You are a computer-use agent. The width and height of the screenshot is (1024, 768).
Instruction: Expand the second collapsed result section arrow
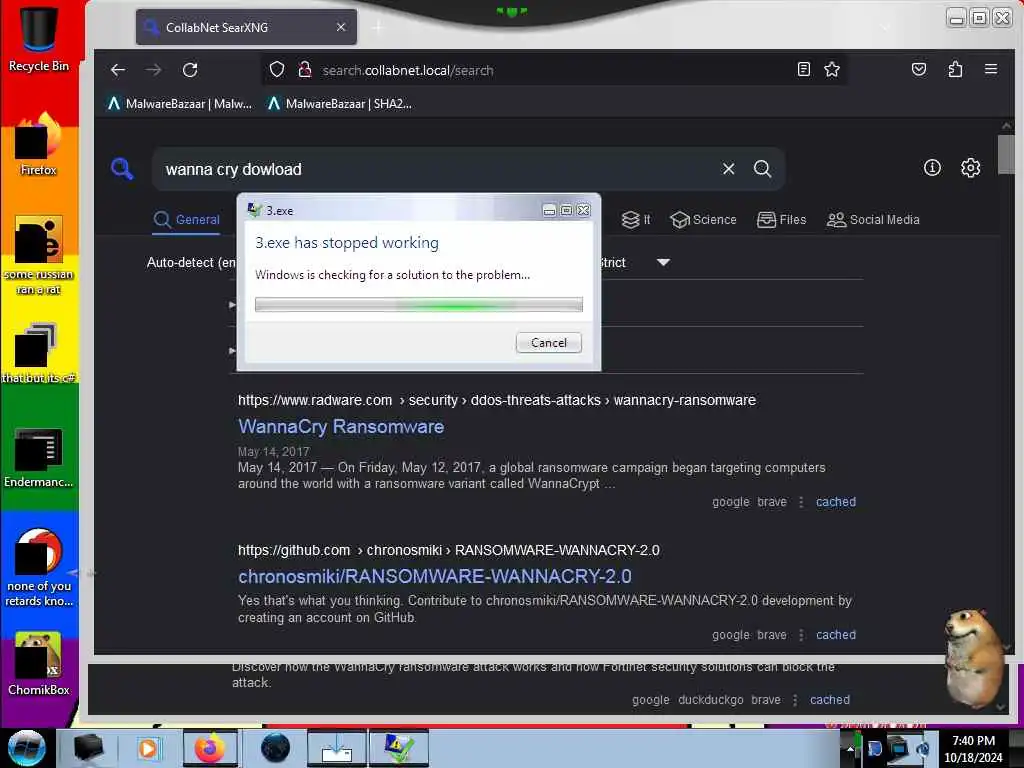pyautogui.click(x=232, y=351)
